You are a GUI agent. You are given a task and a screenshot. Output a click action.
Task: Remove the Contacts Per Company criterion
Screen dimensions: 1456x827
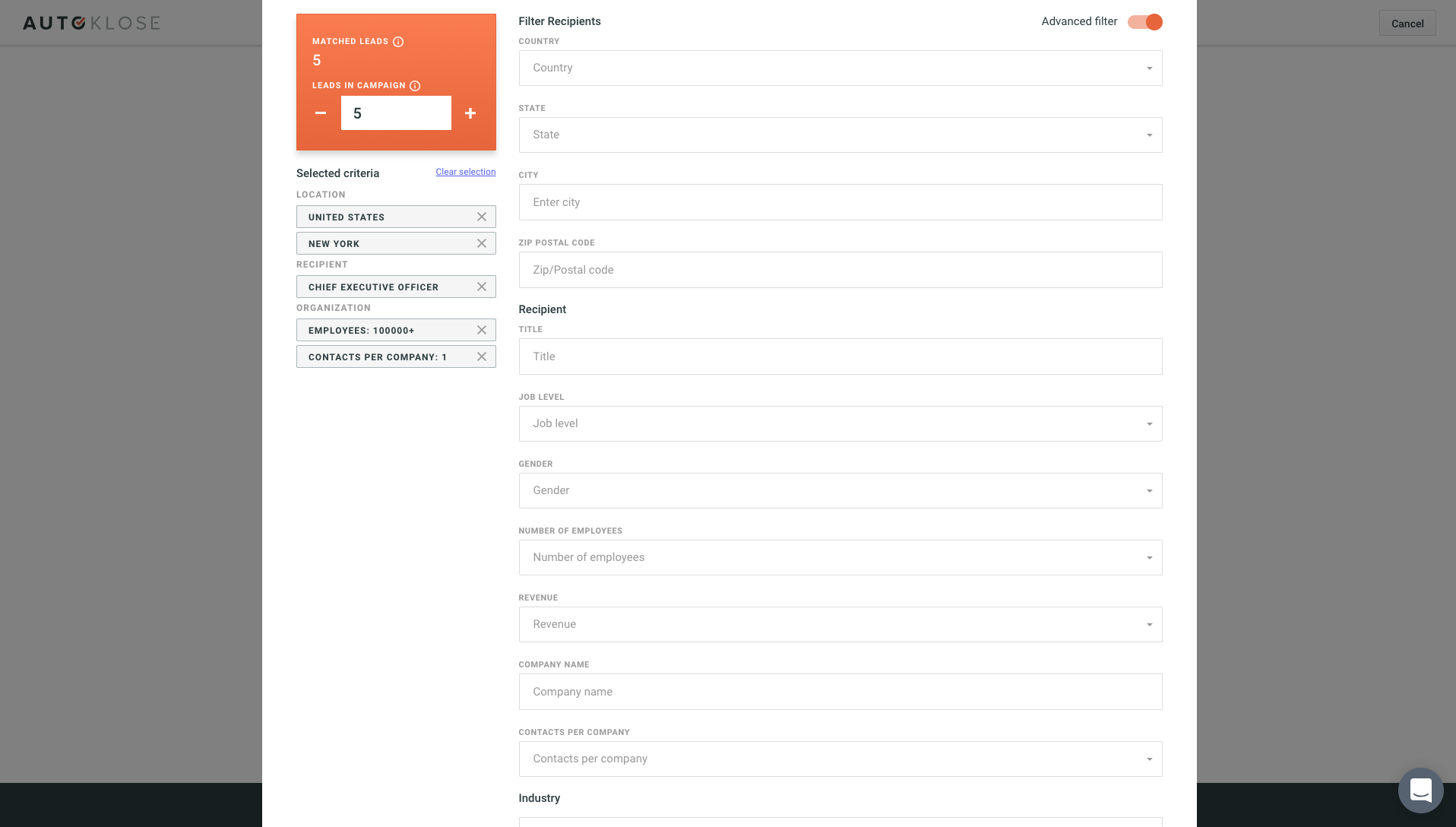click(x=482, y=357)
